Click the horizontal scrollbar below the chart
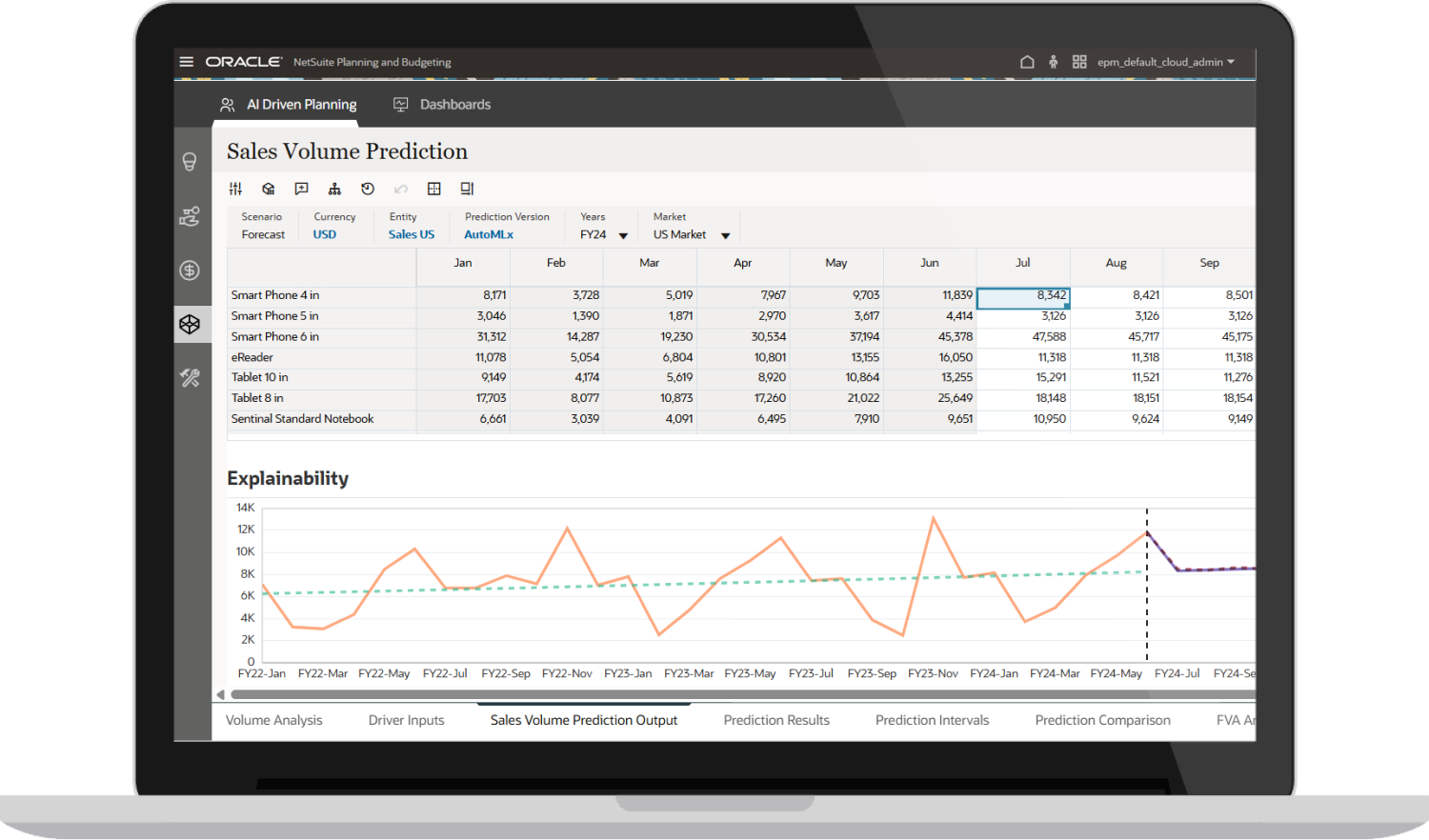Viewport: 1429px width, 840px height. (743, 694)
